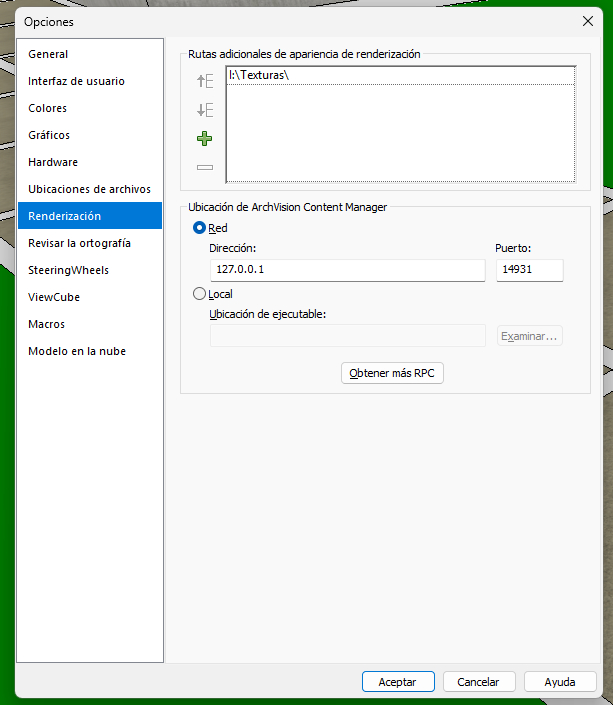The height and width of the screenshot is (705, 613).
Task: Go to Ubicaciones de archivos category
Action: (90, 189)
